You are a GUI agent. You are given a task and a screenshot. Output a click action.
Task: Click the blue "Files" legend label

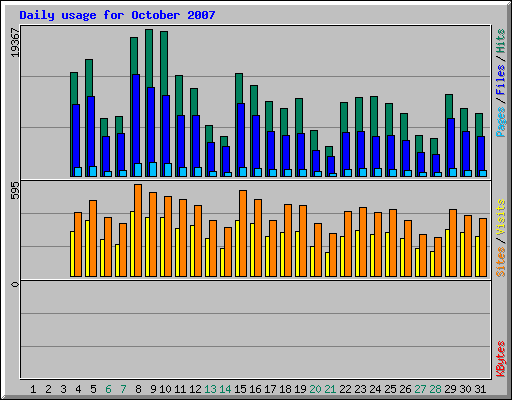click(x=501, y=80)
